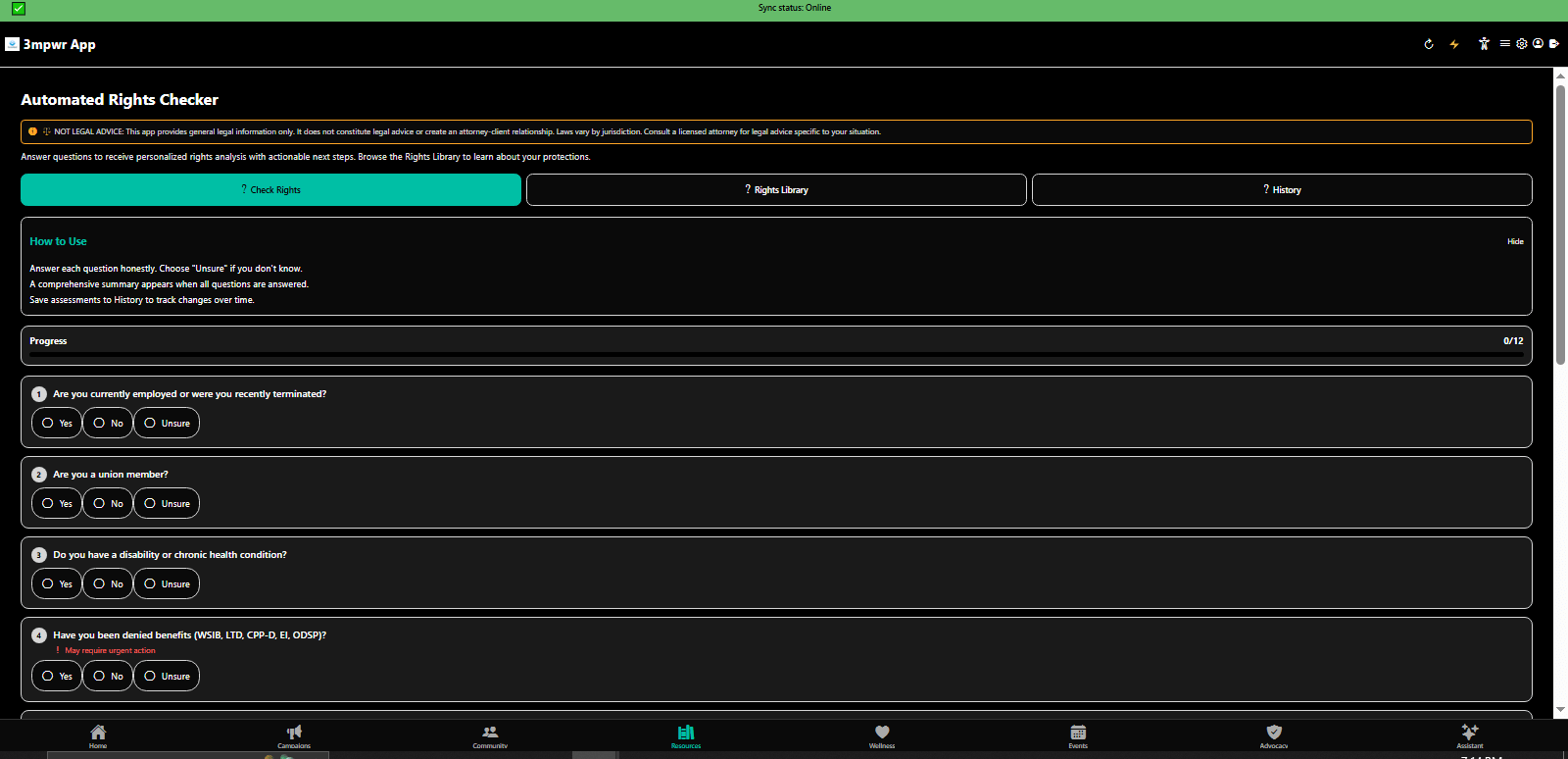Click the Automated Rights Checker heading
The width and height of the screenshot is (1568, 759).
120,100
